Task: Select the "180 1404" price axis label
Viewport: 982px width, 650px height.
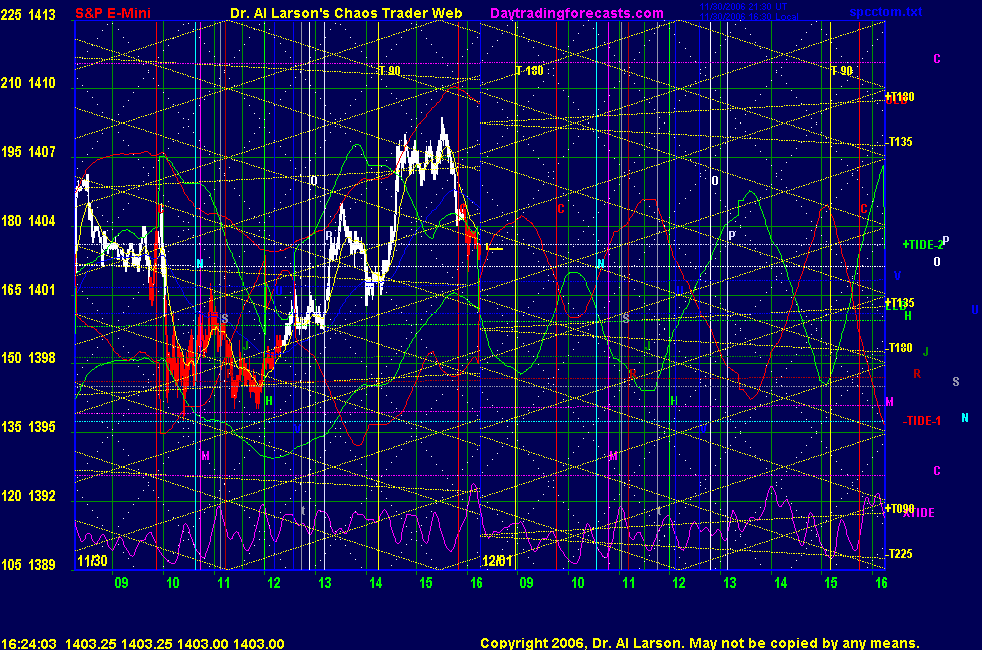Action: pos(28,220)
